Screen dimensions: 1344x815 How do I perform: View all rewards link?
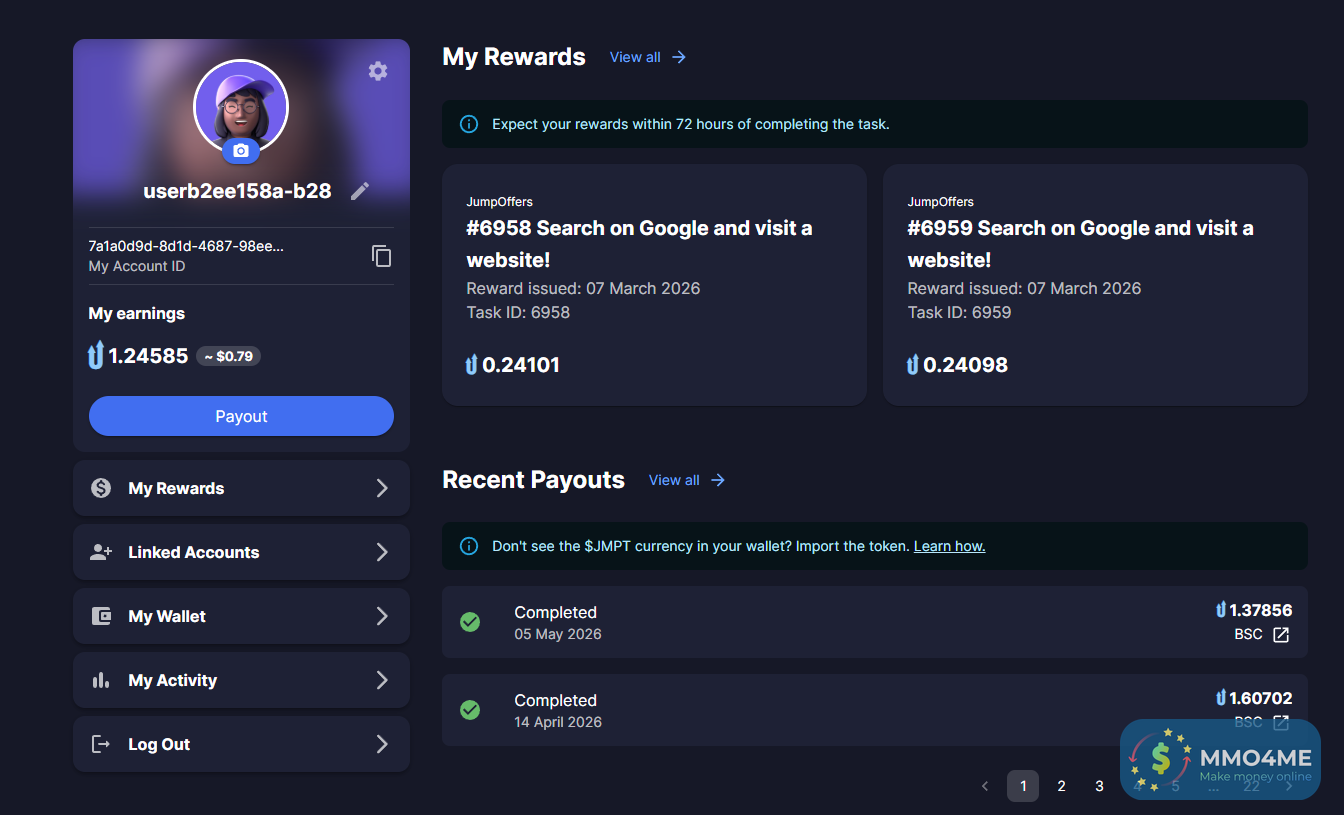635,57
